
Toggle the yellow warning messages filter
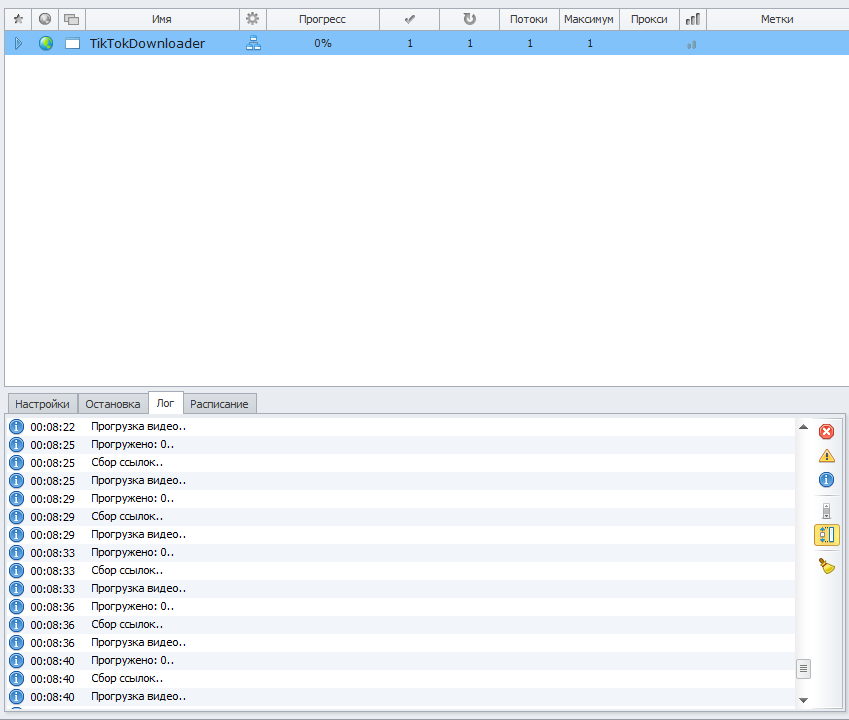[826, 456]
